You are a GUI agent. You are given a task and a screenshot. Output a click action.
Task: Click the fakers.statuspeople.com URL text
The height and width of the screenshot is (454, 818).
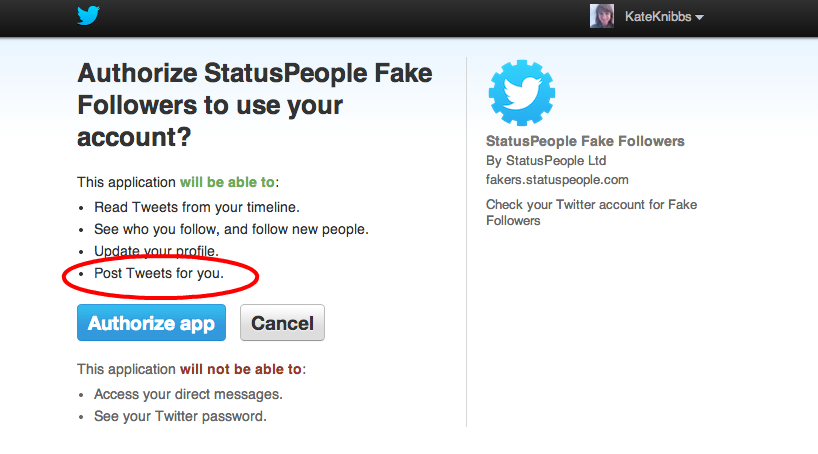pos(557,179)
